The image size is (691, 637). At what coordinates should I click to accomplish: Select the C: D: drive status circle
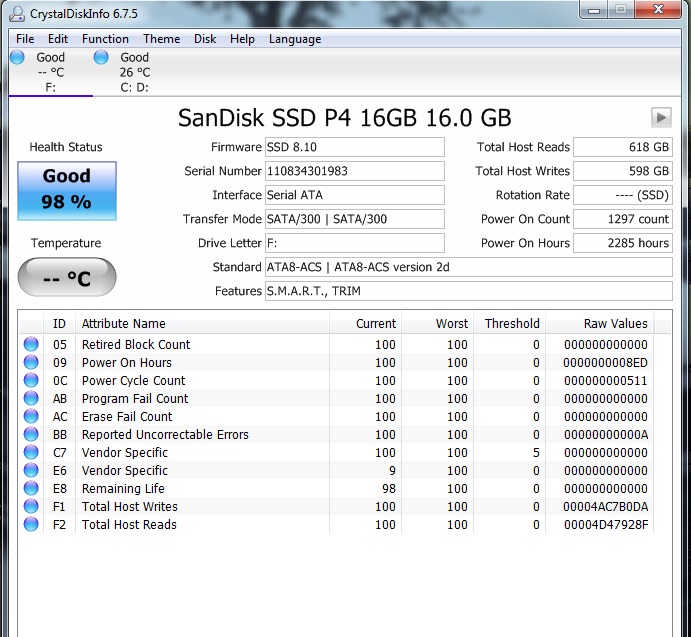pyautogui.click(x=101, y=57)
